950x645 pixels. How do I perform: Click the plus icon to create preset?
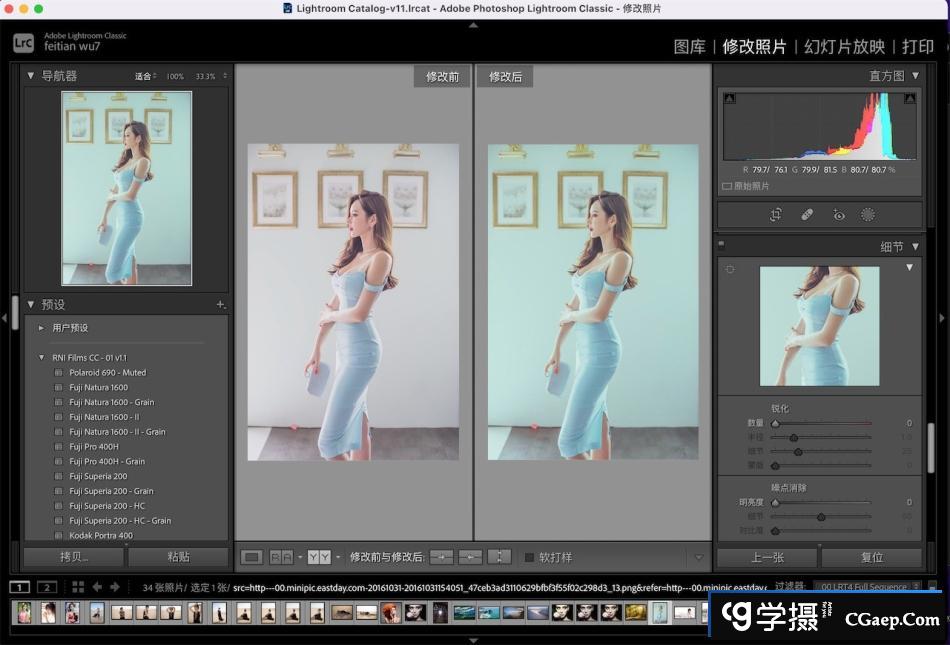(220, 304)
